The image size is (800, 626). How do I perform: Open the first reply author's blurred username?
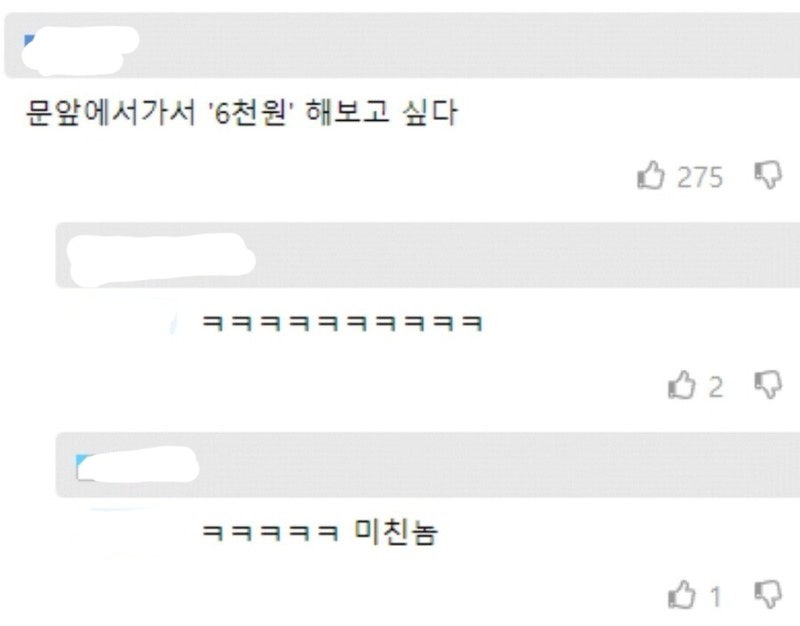(x=161, y=259)
